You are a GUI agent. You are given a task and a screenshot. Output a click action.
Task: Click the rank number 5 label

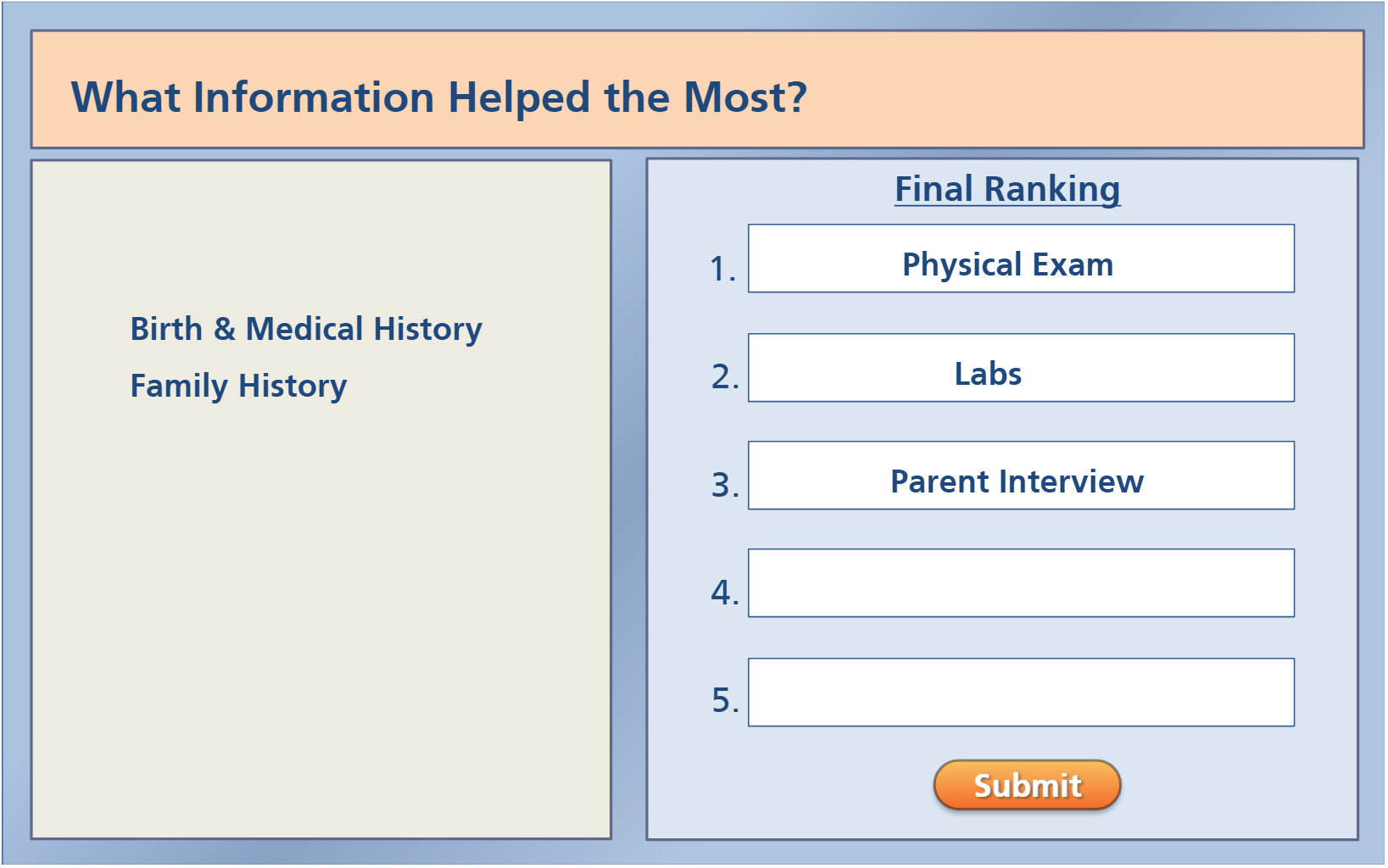coord(724,701)
